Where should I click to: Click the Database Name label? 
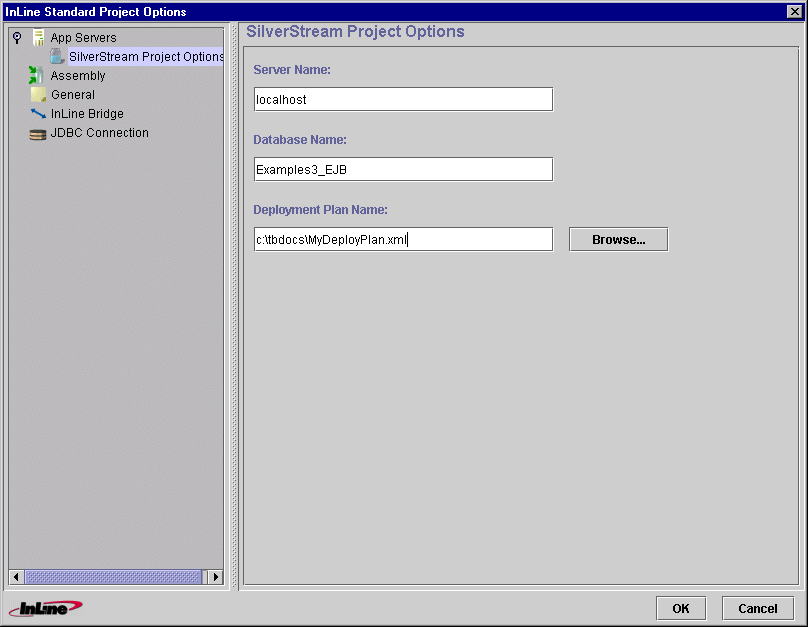pos(300,140)
